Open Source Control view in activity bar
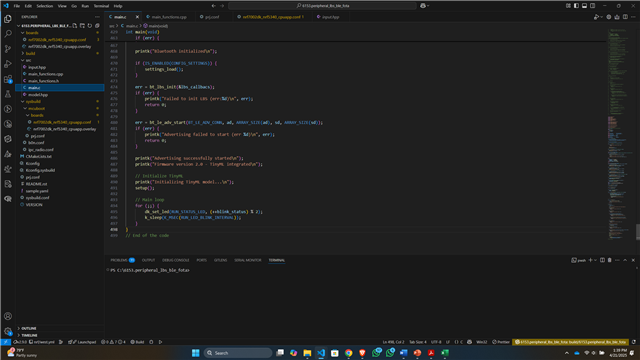Viewport: 640px width, 360px height. tap(8, 49)
